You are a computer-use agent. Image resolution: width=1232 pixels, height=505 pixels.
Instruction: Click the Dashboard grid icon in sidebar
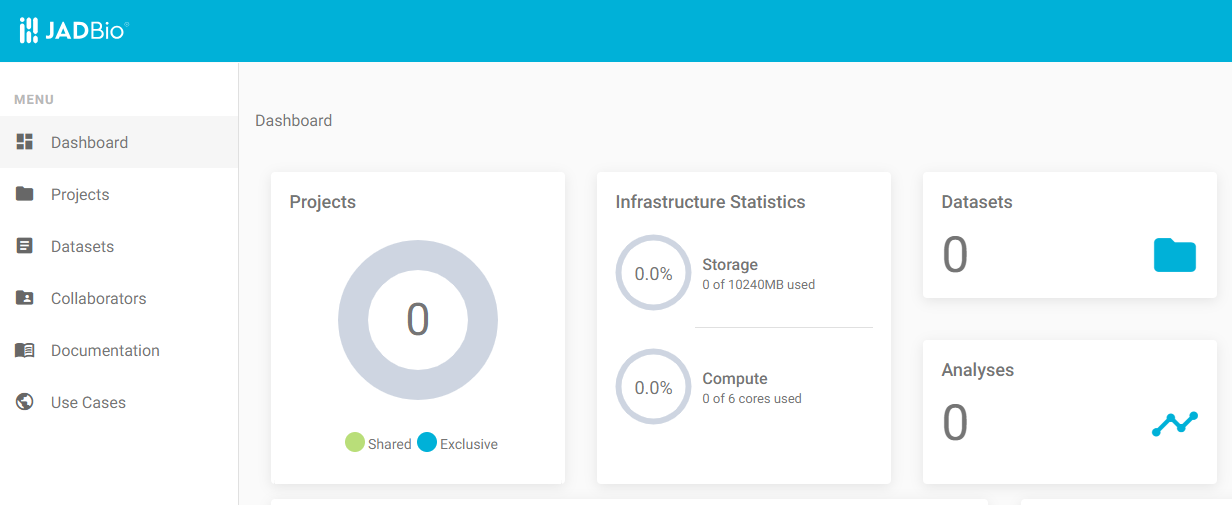tap(25, 142)
